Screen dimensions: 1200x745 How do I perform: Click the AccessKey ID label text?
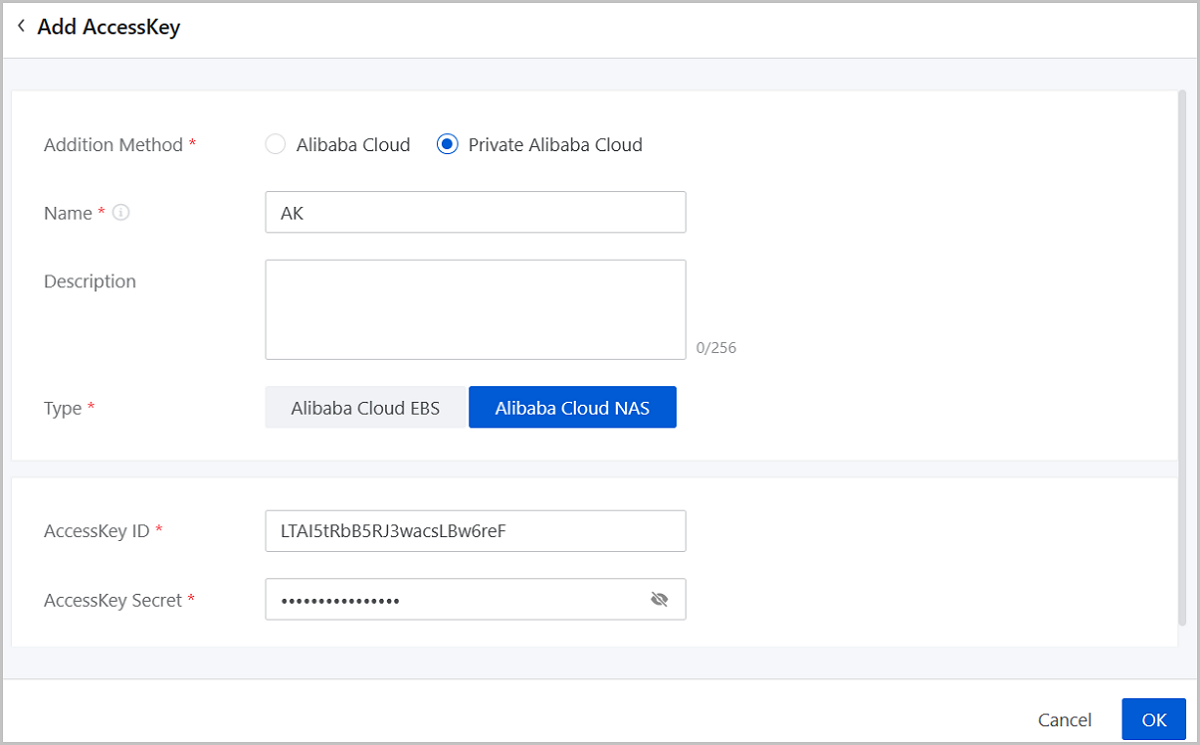(96, 531)
